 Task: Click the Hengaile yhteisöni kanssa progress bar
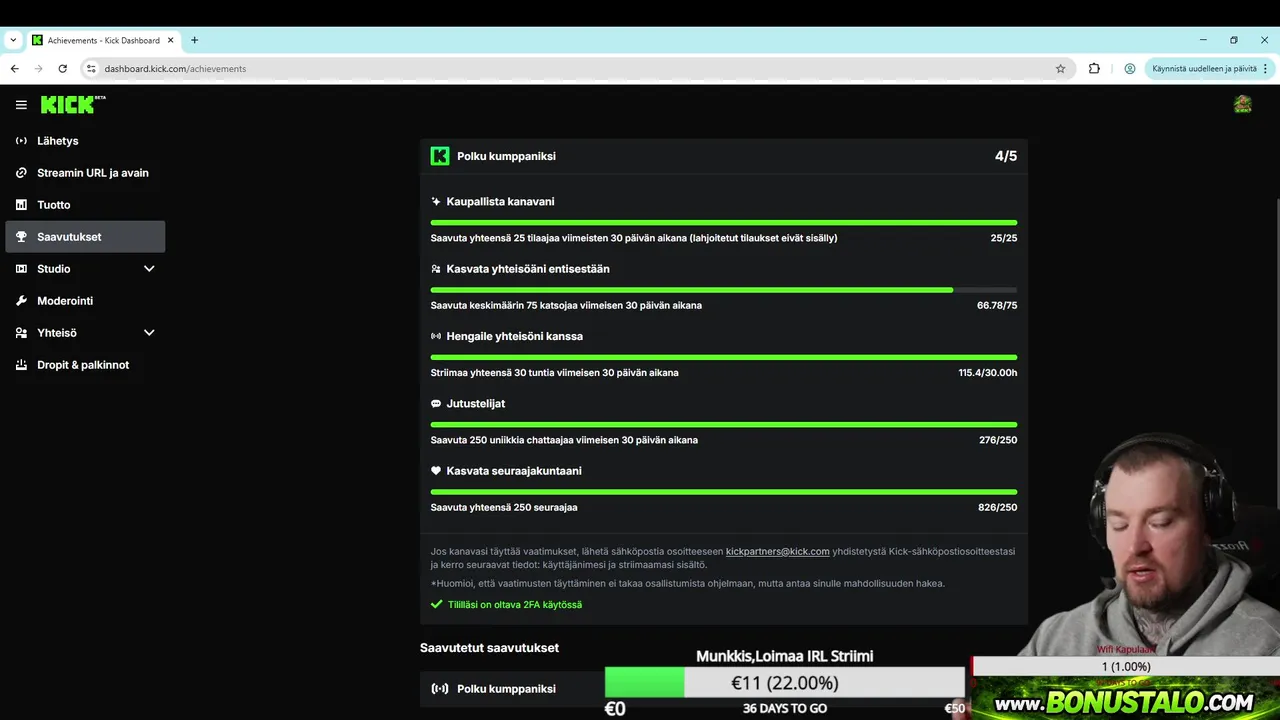click(724, 357)
